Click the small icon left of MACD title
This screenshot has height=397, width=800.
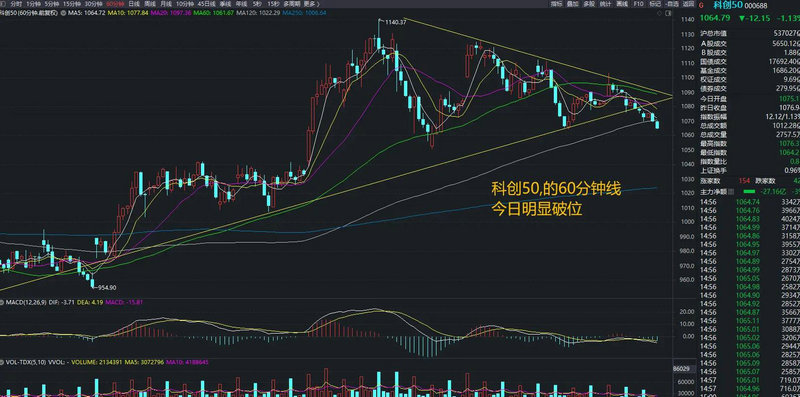(x=3, y=302)
